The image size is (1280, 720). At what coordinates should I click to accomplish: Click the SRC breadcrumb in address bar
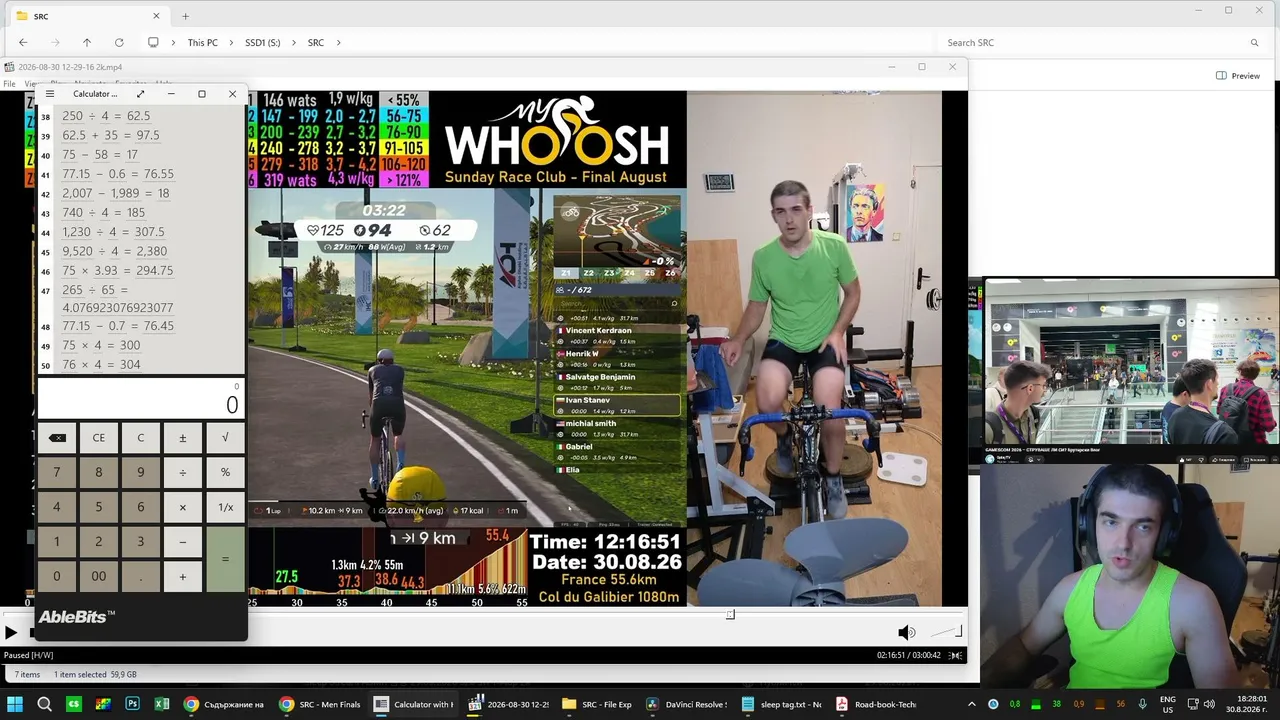click(316, 43)
